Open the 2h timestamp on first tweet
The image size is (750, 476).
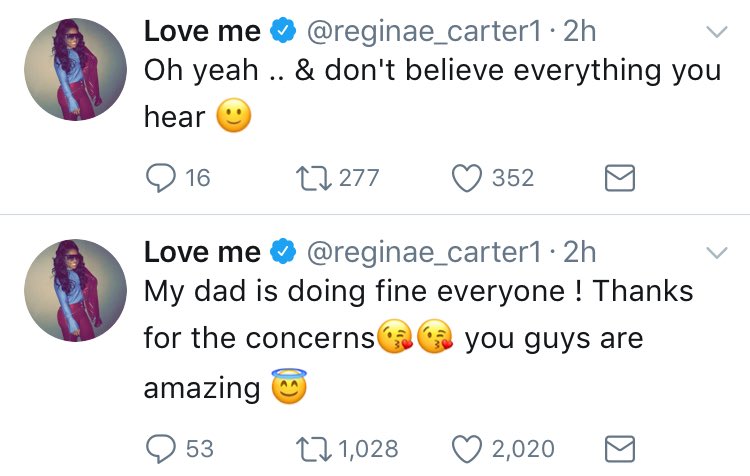pos(579,31)
